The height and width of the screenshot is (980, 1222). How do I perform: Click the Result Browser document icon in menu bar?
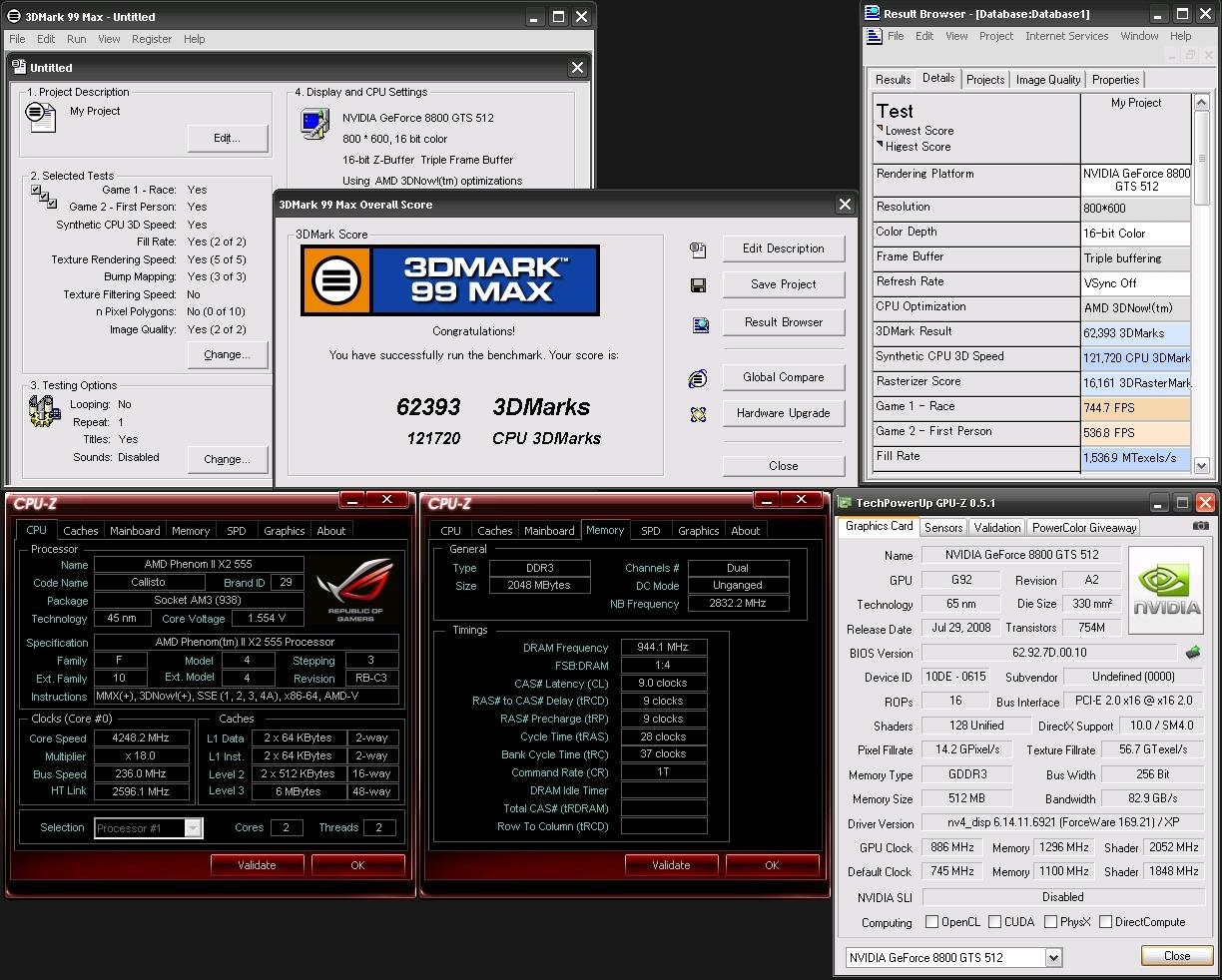coord(875,37)
